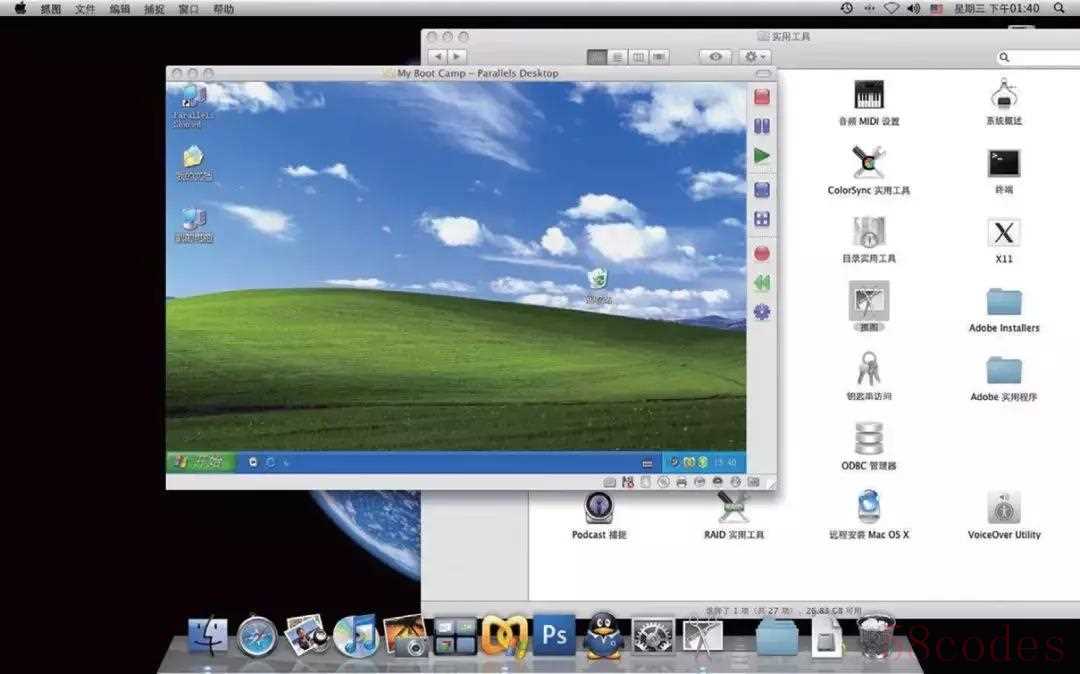Launch X11 from the Finder window

click(1004, 240)
